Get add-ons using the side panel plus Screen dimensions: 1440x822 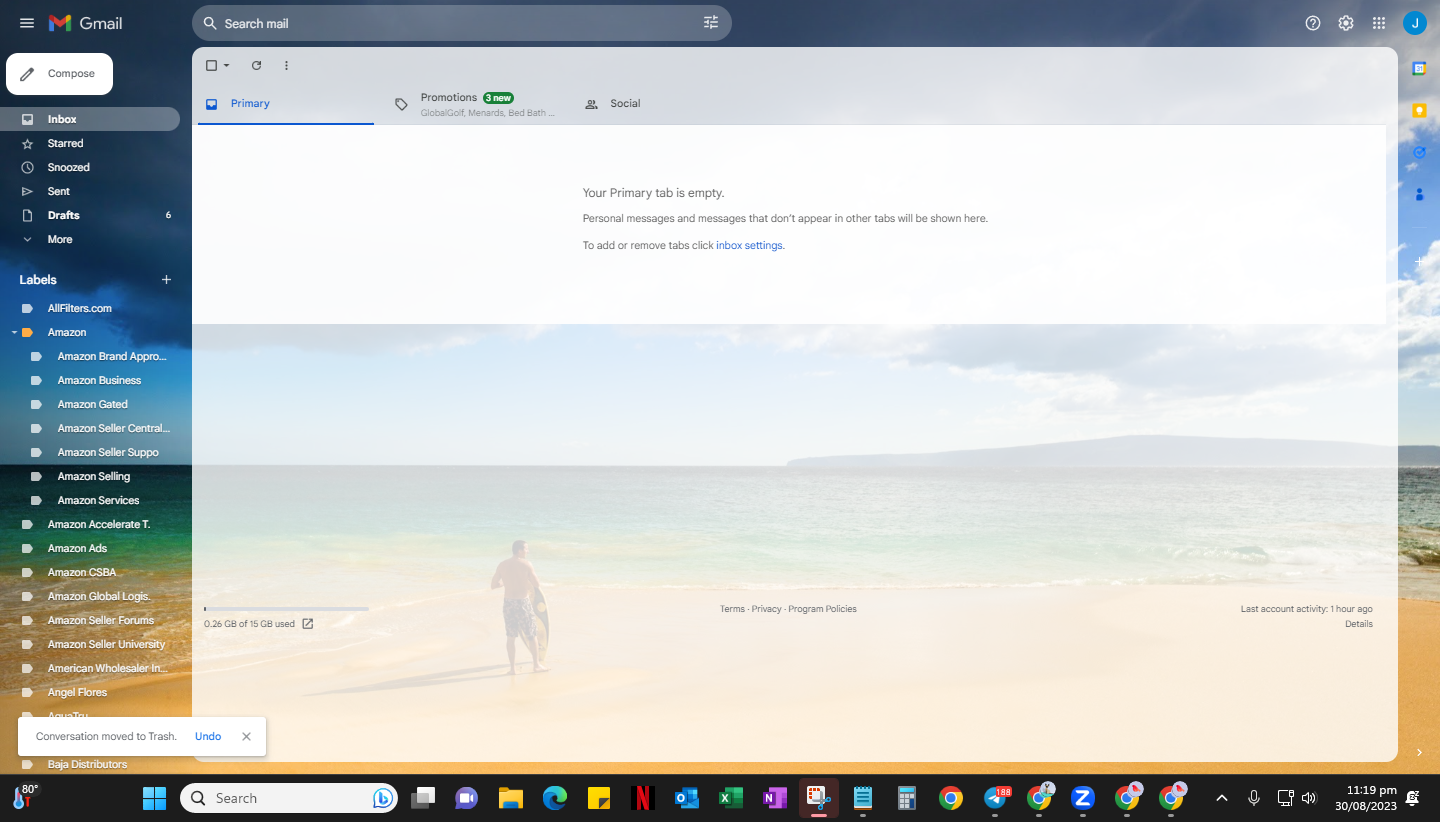pos(1419,261)
